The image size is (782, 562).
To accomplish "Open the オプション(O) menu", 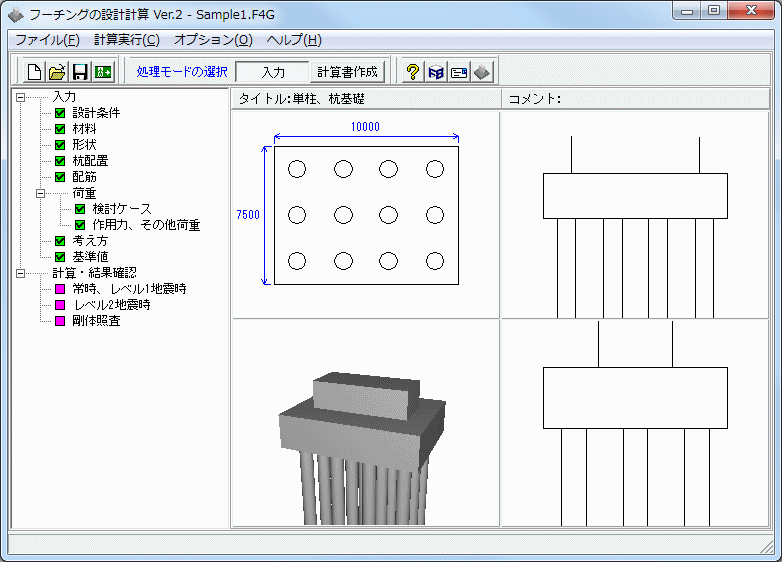I will tap(213, 40).
